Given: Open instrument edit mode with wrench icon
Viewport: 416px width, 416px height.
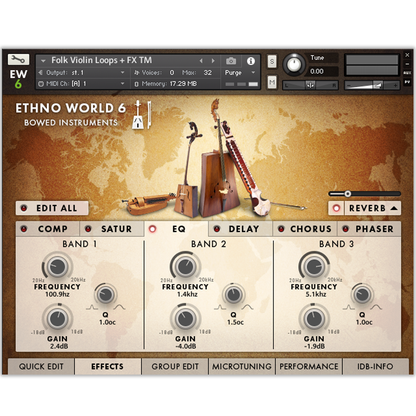Looking at the screenshot, I should pyautogui.click(x=18, y=60).
